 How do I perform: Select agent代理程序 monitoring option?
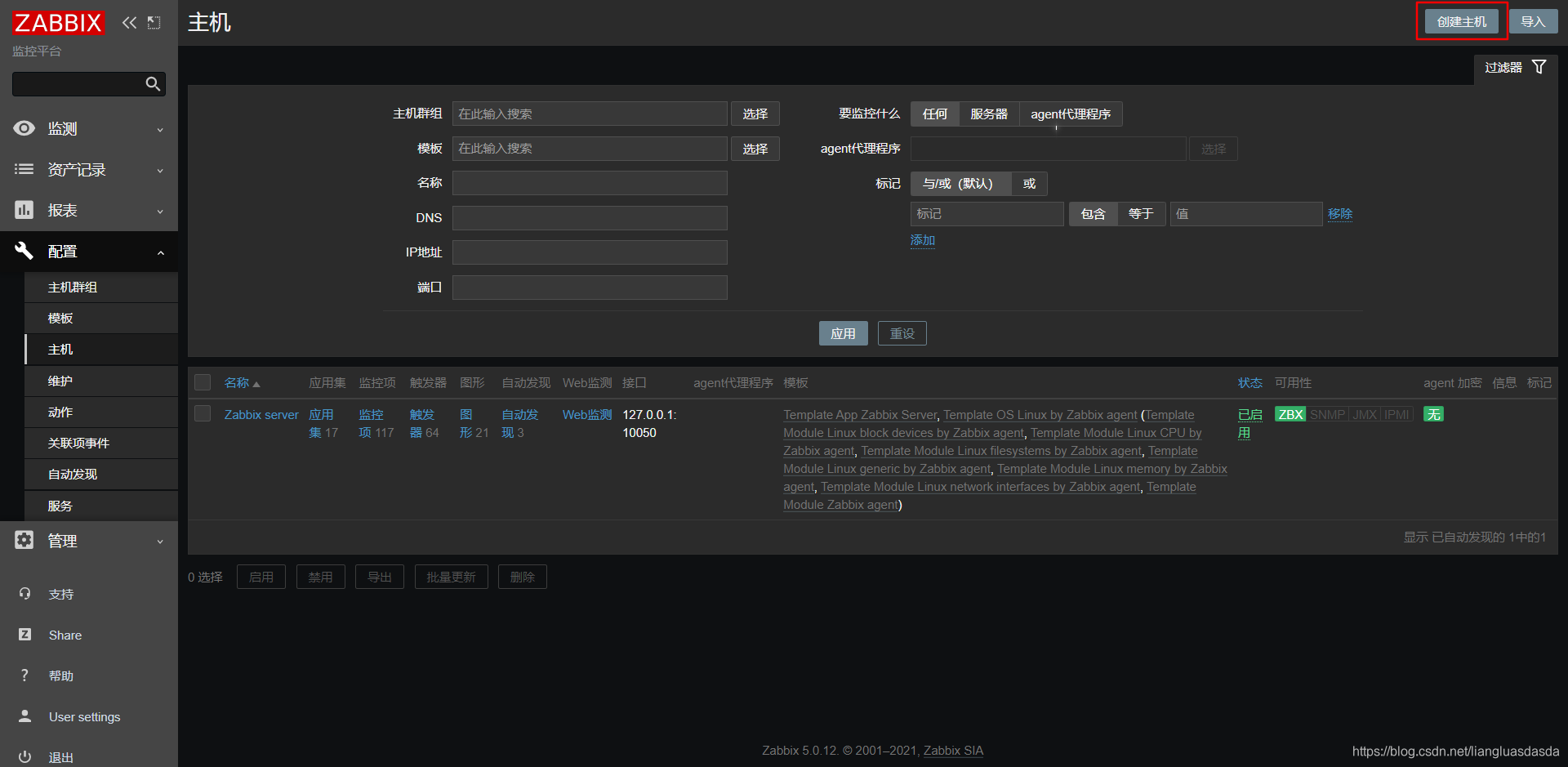(1071, 114)
